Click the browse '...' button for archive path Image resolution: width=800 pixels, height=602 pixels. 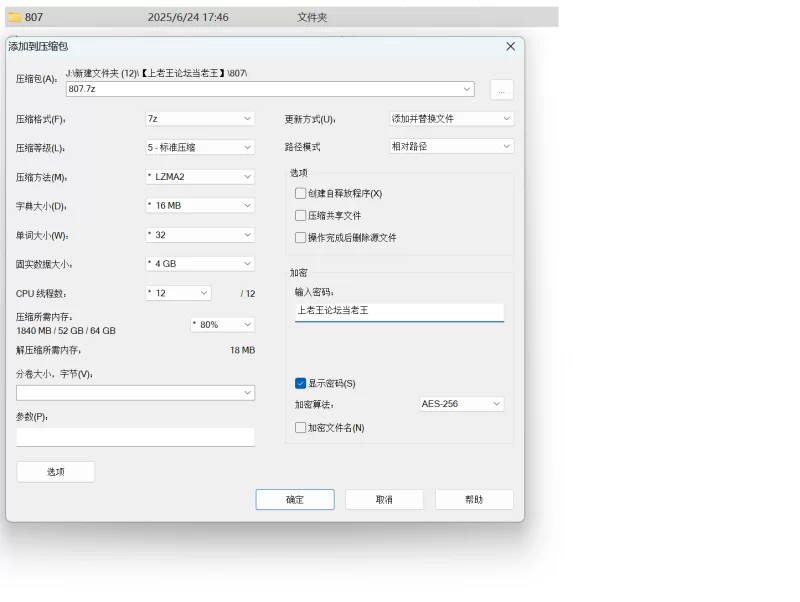[x=502, y=90]
